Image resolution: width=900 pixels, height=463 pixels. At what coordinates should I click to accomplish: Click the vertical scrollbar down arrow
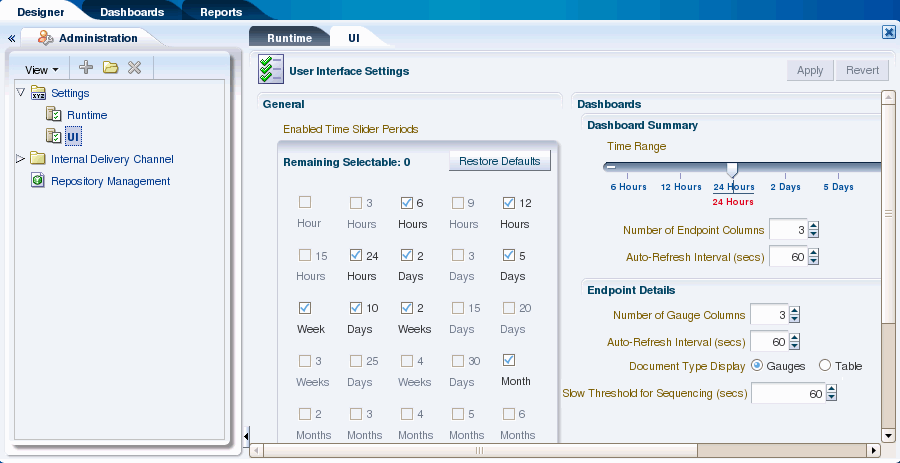point(888,435)
